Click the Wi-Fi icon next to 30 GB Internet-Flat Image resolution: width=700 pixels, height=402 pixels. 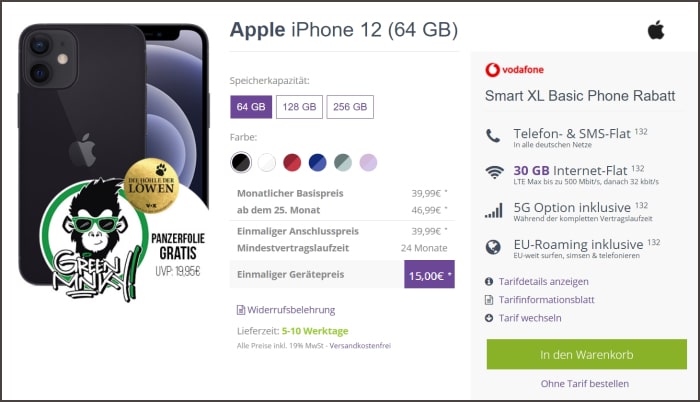[x=494, y=172]
